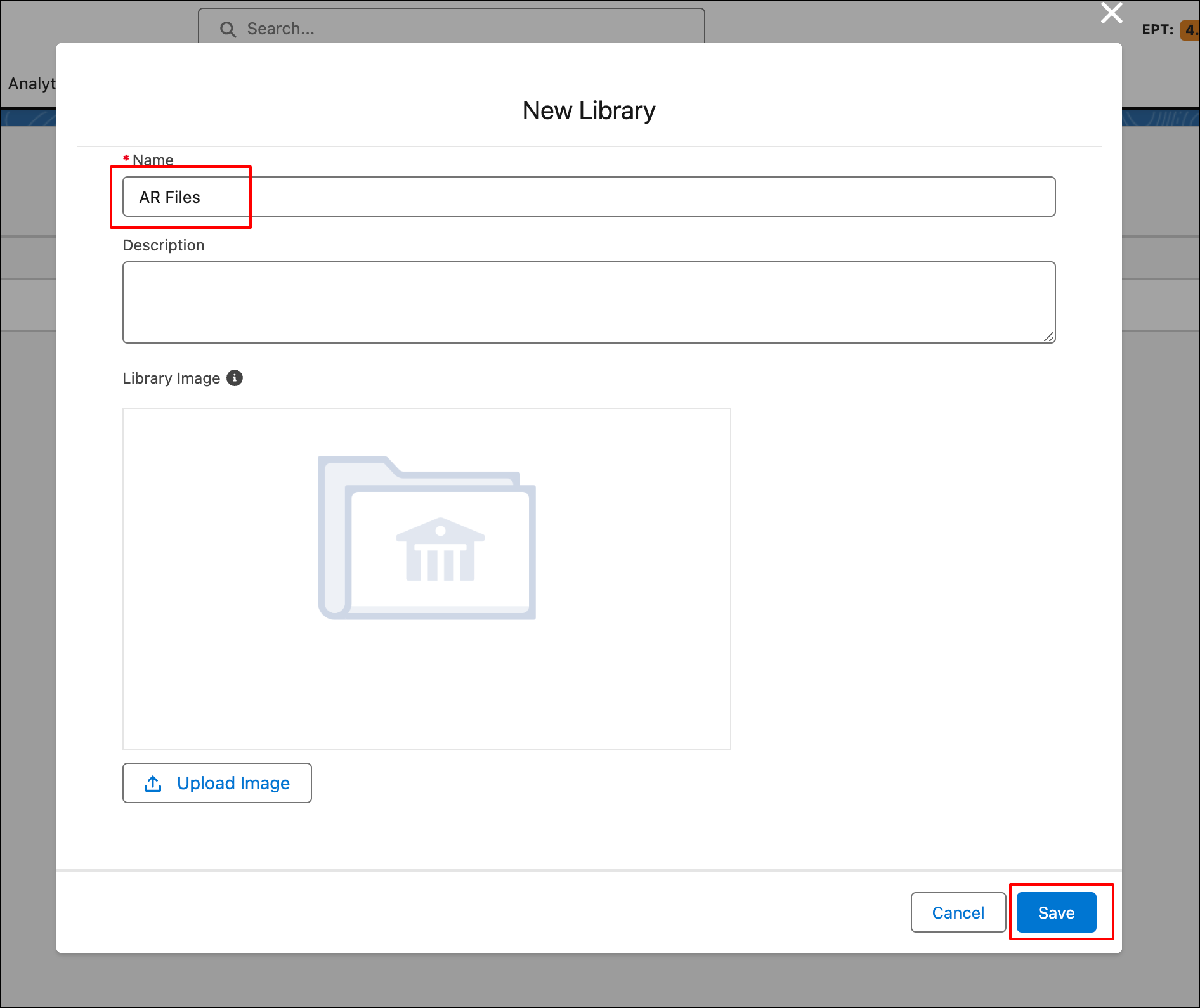
Task: Click the Description text area
Action: tap(589, 302)
